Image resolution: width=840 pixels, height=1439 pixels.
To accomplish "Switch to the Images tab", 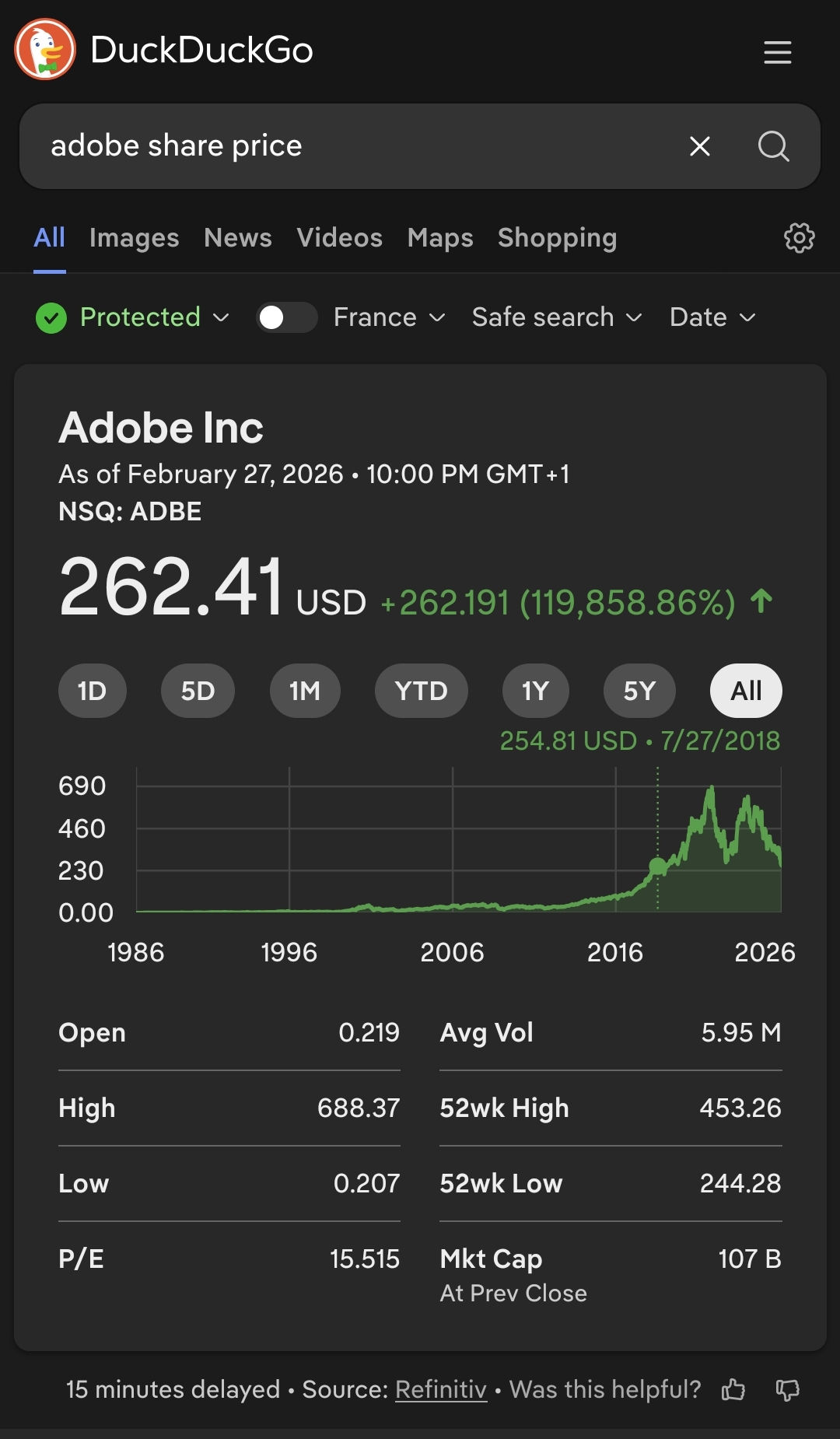I will [134, 238].
